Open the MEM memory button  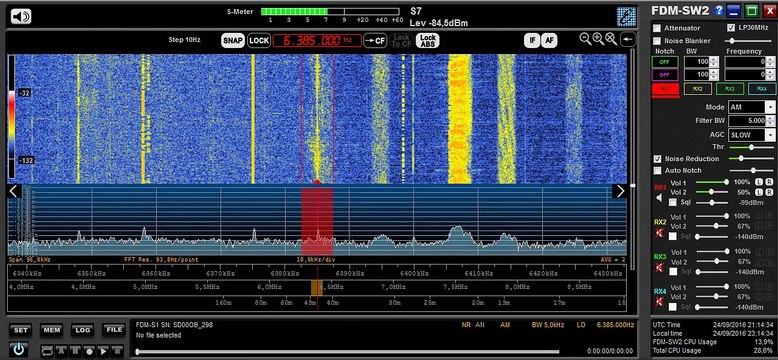[51, 330]
